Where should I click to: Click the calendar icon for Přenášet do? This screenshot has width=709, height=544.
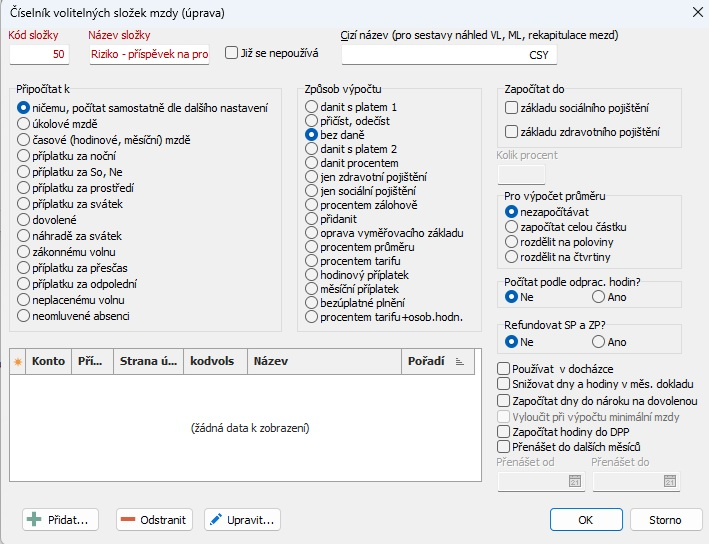[670, 481]
